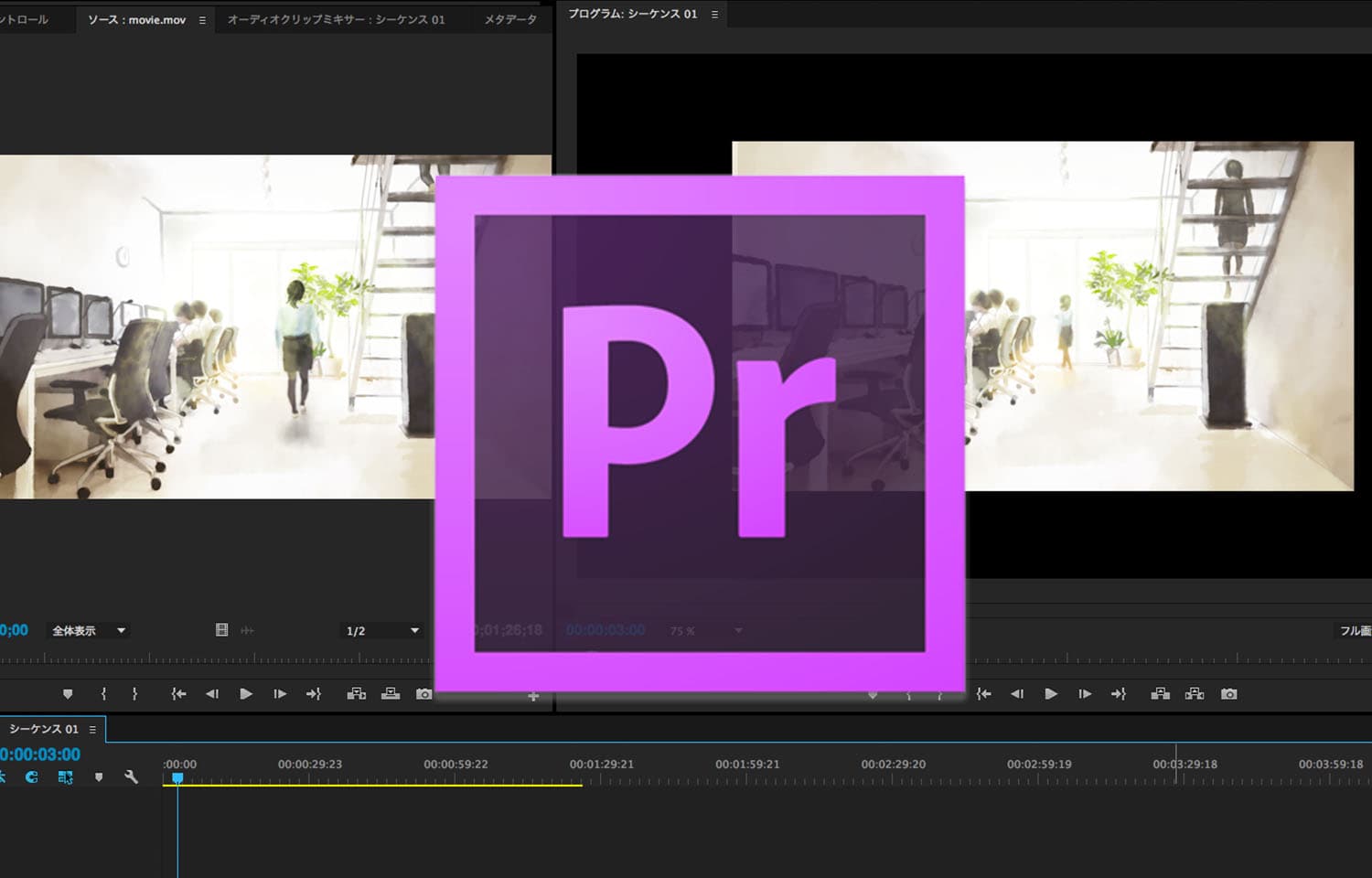The image size is (1372, 878).
Task: Click Mark In bracket in Source monitor
Action: (103, 694)
